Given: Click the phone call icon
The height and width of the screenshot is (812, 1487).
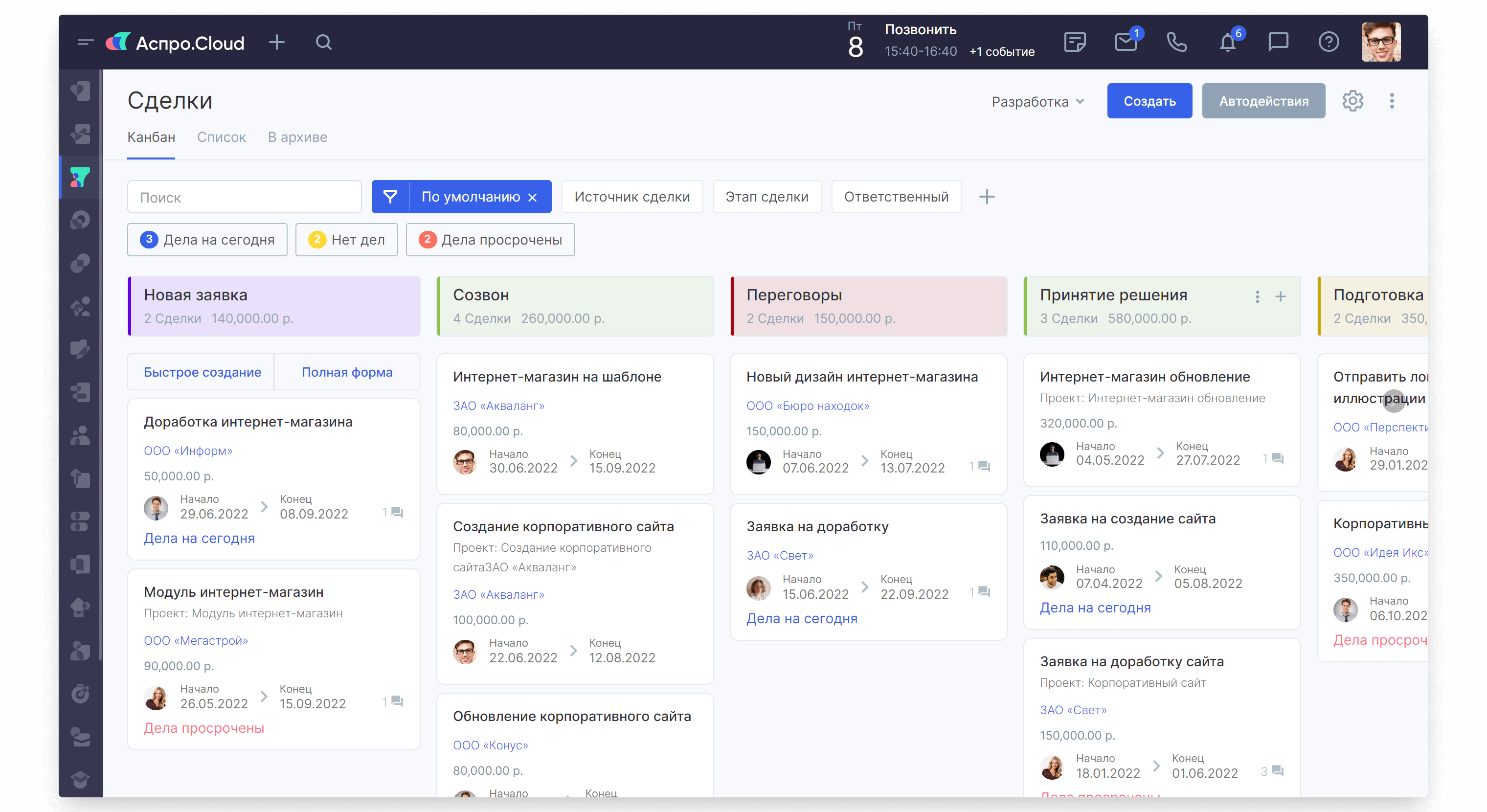Looking at the screenshot, I should [x=1176, y=43].
